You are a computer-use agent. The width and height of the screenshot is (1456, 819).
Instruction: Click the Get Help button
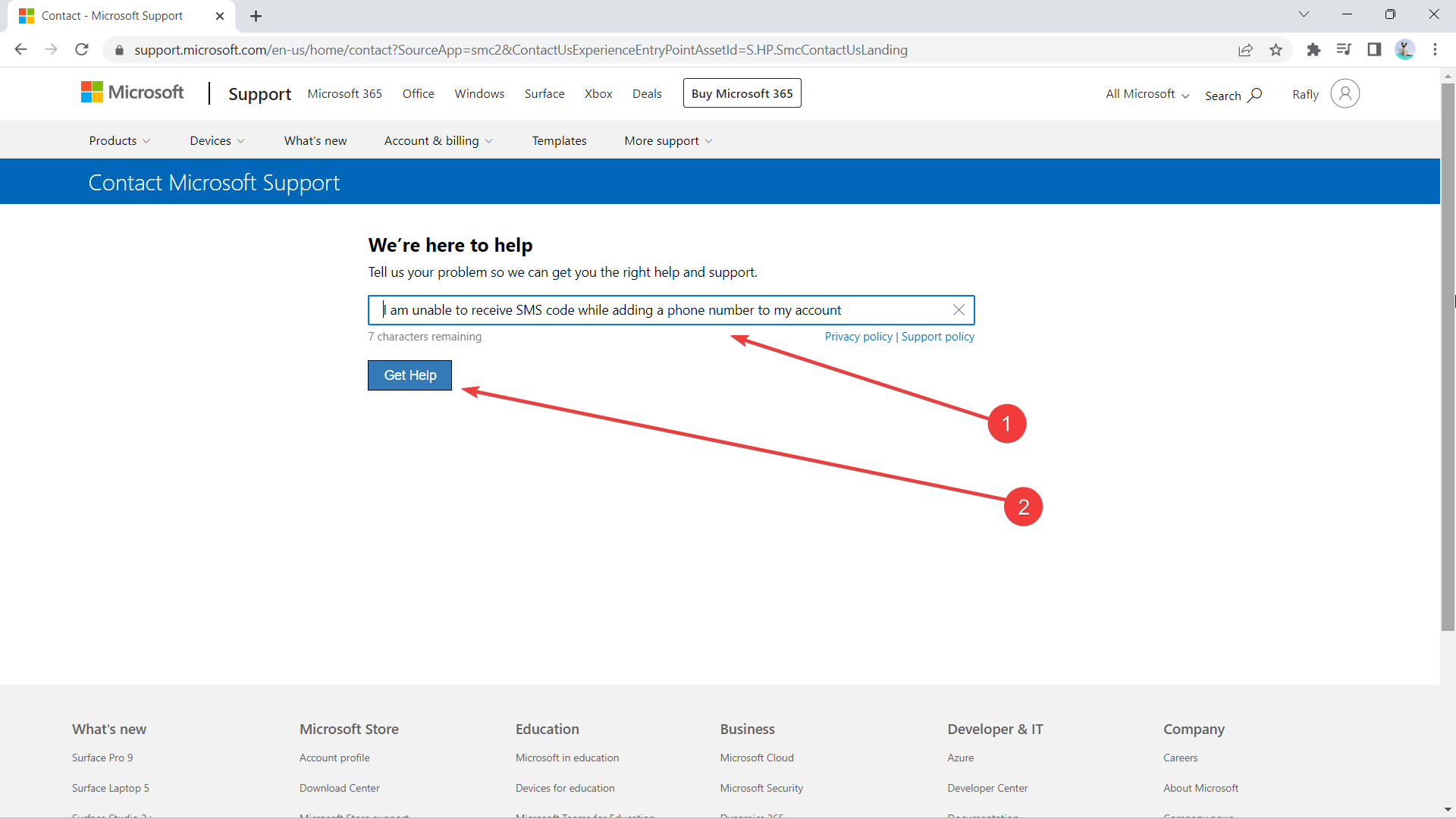(410, 375)
